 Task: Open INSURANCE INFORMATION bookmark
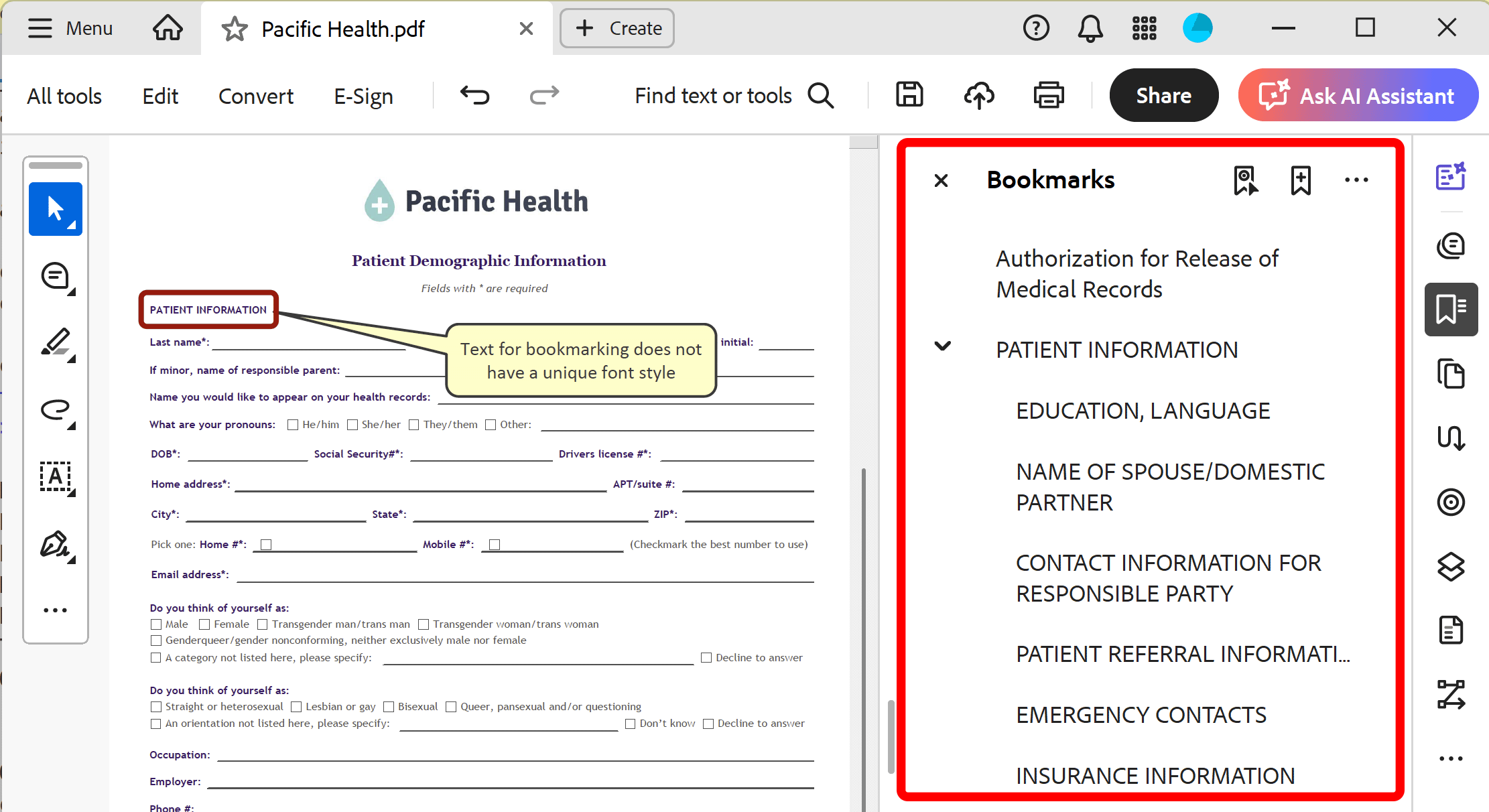pos(1156,776)
